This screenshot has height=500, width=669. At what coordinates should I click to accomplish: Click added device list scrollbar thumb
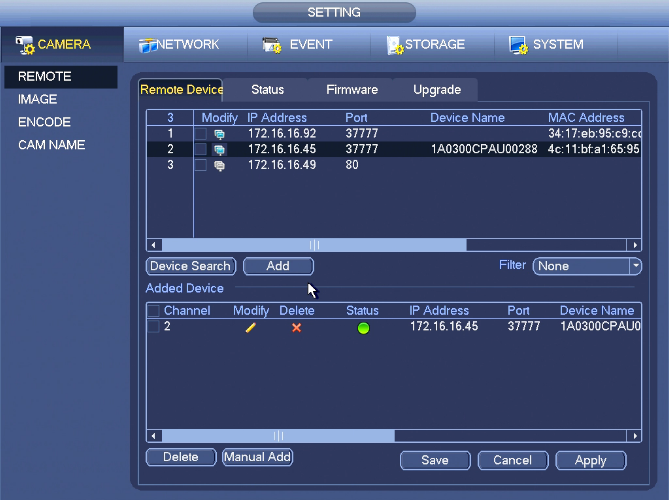[x=278, y=436]
